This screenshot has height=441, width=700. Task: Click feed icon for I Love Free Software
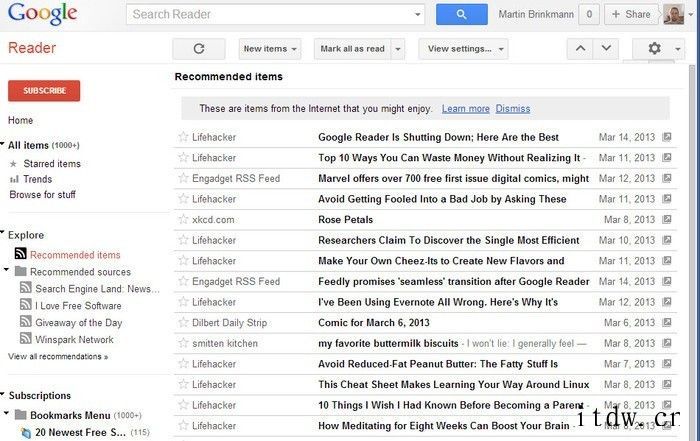pos(25,304)
